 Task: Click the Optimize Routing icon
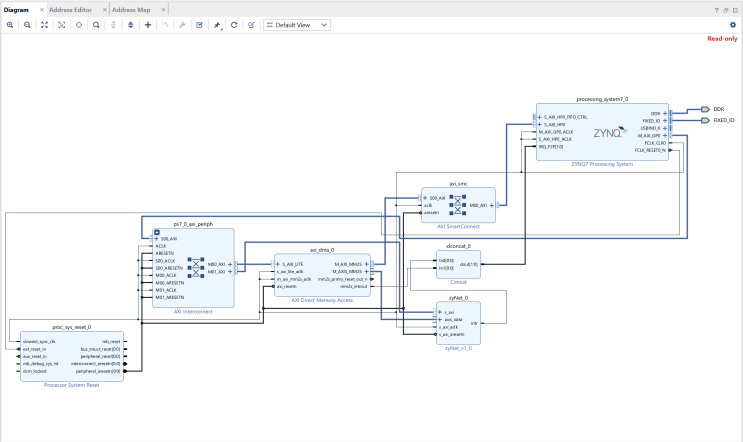[251, 25]
